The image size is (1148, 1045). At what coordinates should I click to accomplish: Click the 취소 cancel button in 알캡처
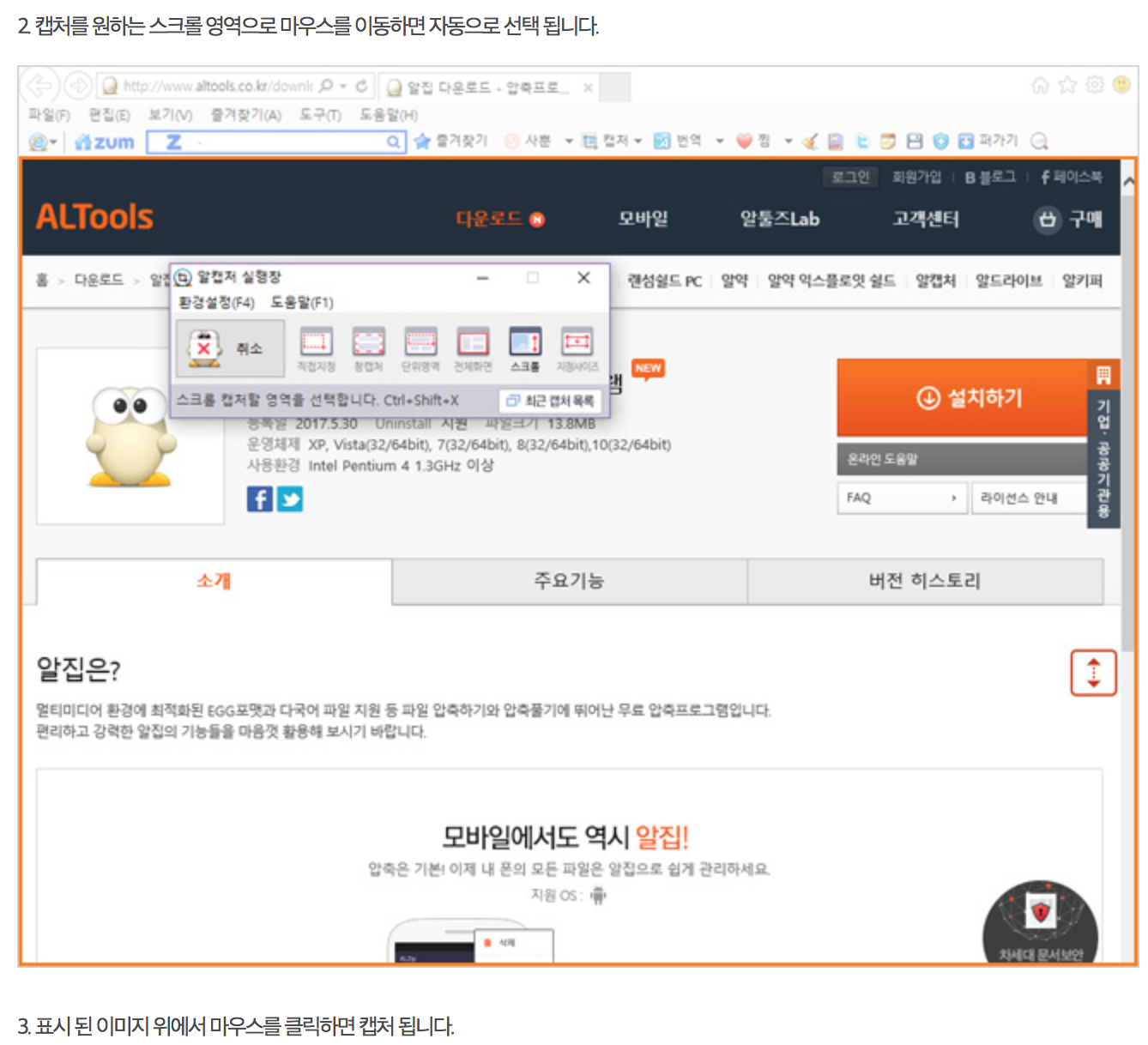[x=230, y=348]
